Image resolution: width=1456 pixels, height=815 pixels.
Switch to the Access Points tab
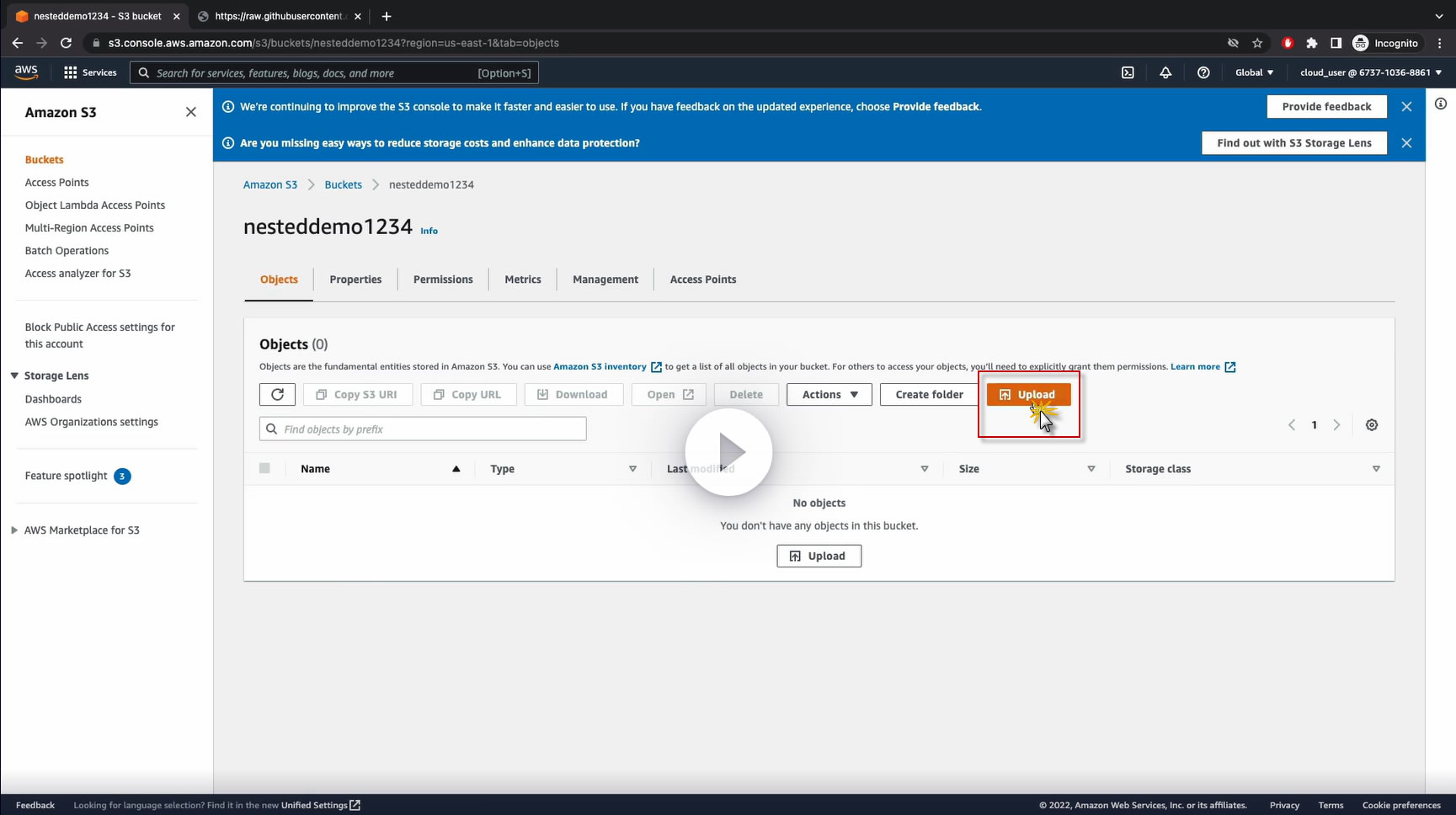pyautogui.click(x=703, y=280)
